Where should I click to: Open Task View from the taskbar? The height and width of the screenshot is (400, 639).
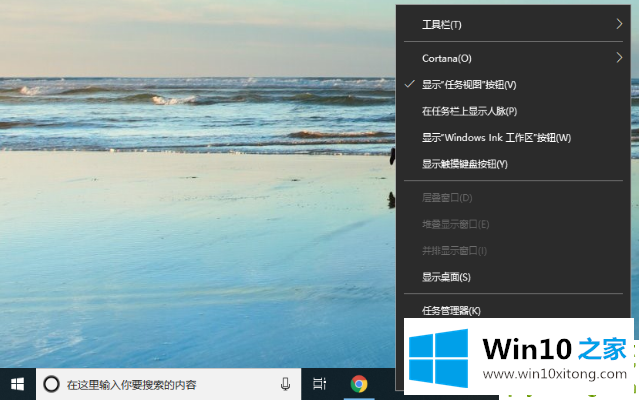click(319, 384)
